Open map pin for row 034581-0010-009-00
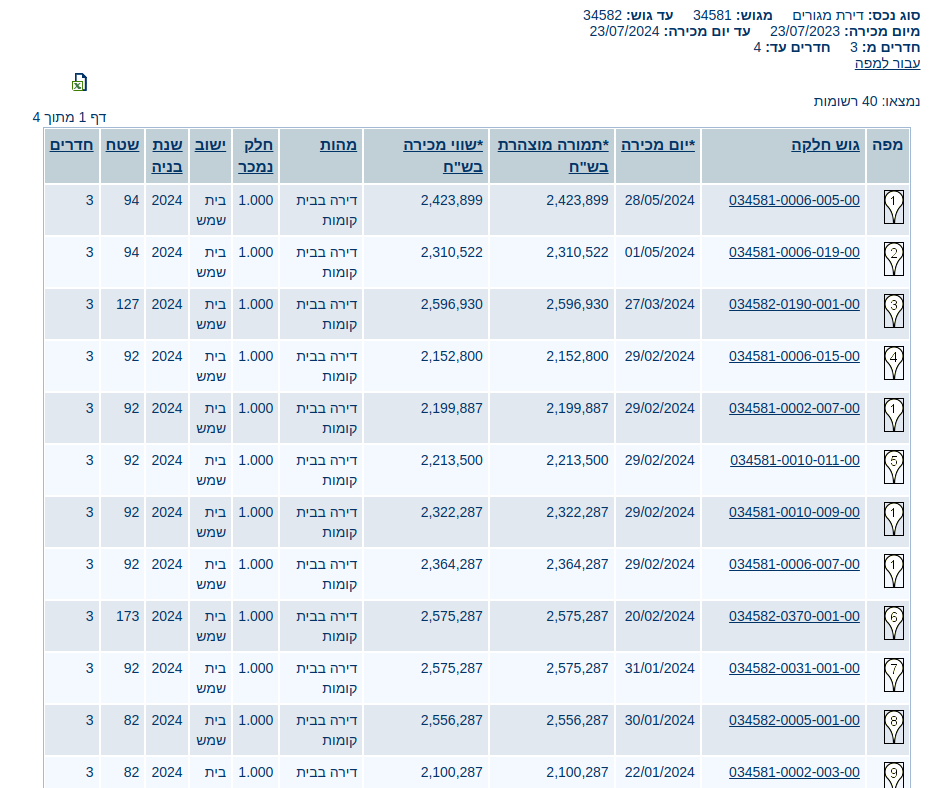The height and width of the screenshot is (788, 942). click(893, 520)
